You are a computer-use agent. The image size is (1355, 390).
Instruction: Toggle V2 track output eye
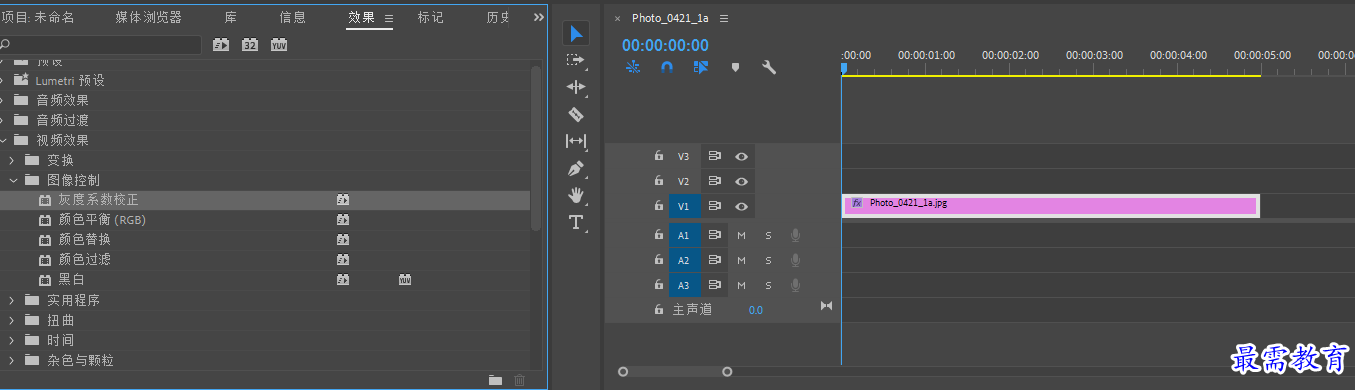tap(741, 181)
